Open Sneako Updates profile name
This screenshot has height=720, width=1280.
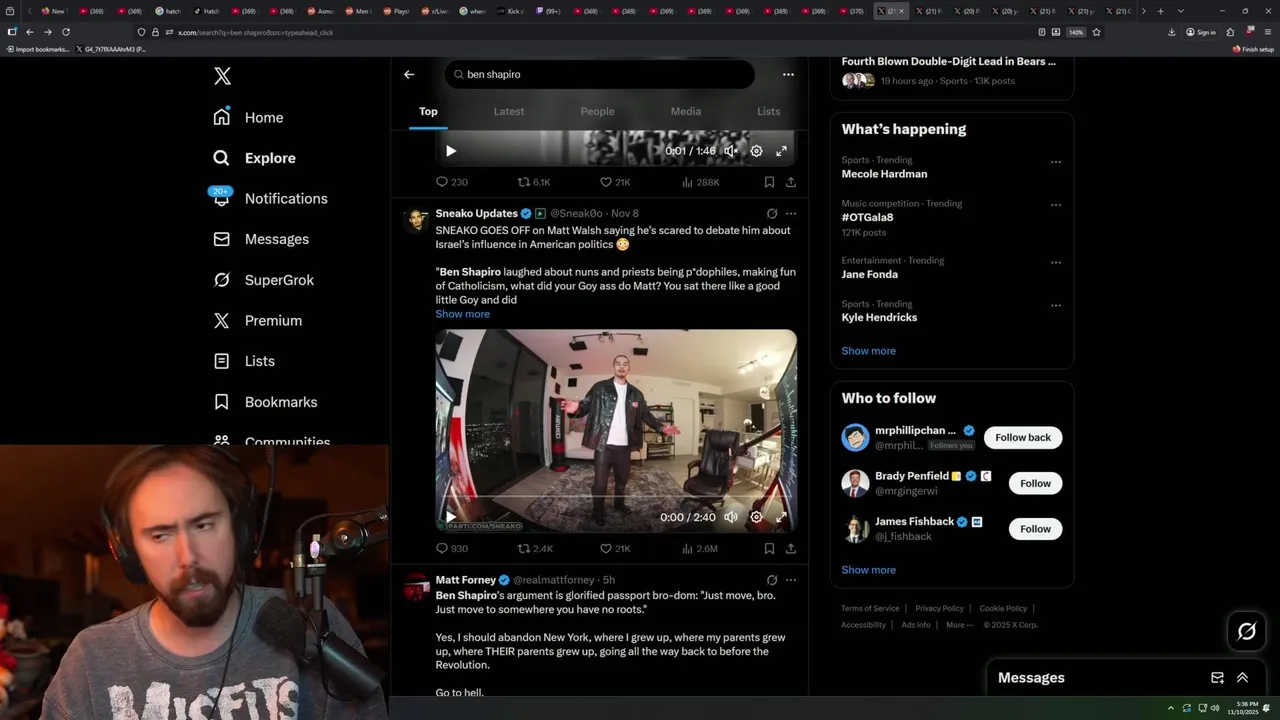click(476, 213)
